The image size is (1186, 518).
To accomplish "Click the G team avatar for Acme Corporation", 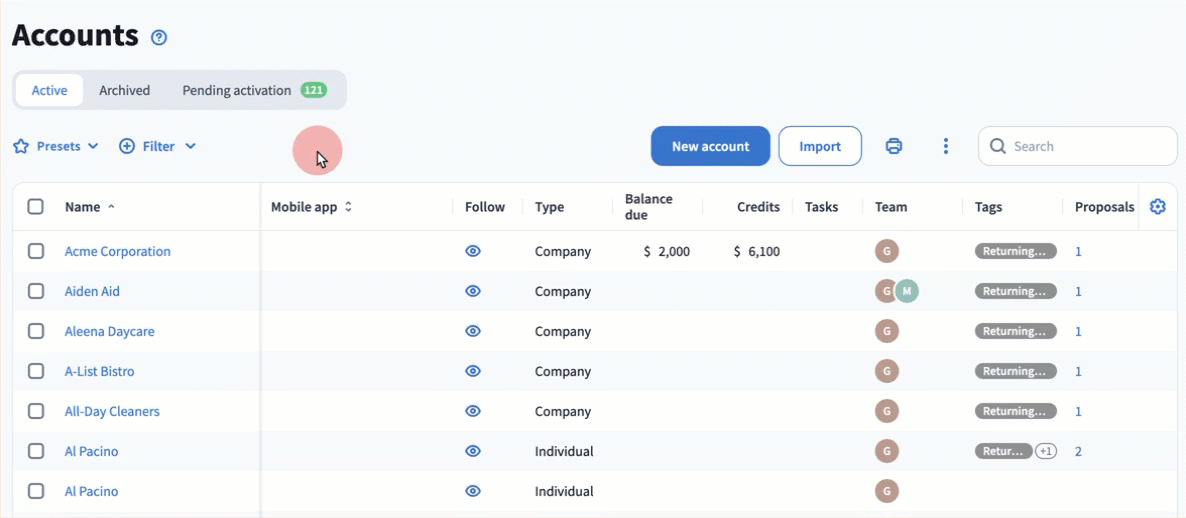I will point(886,251).
